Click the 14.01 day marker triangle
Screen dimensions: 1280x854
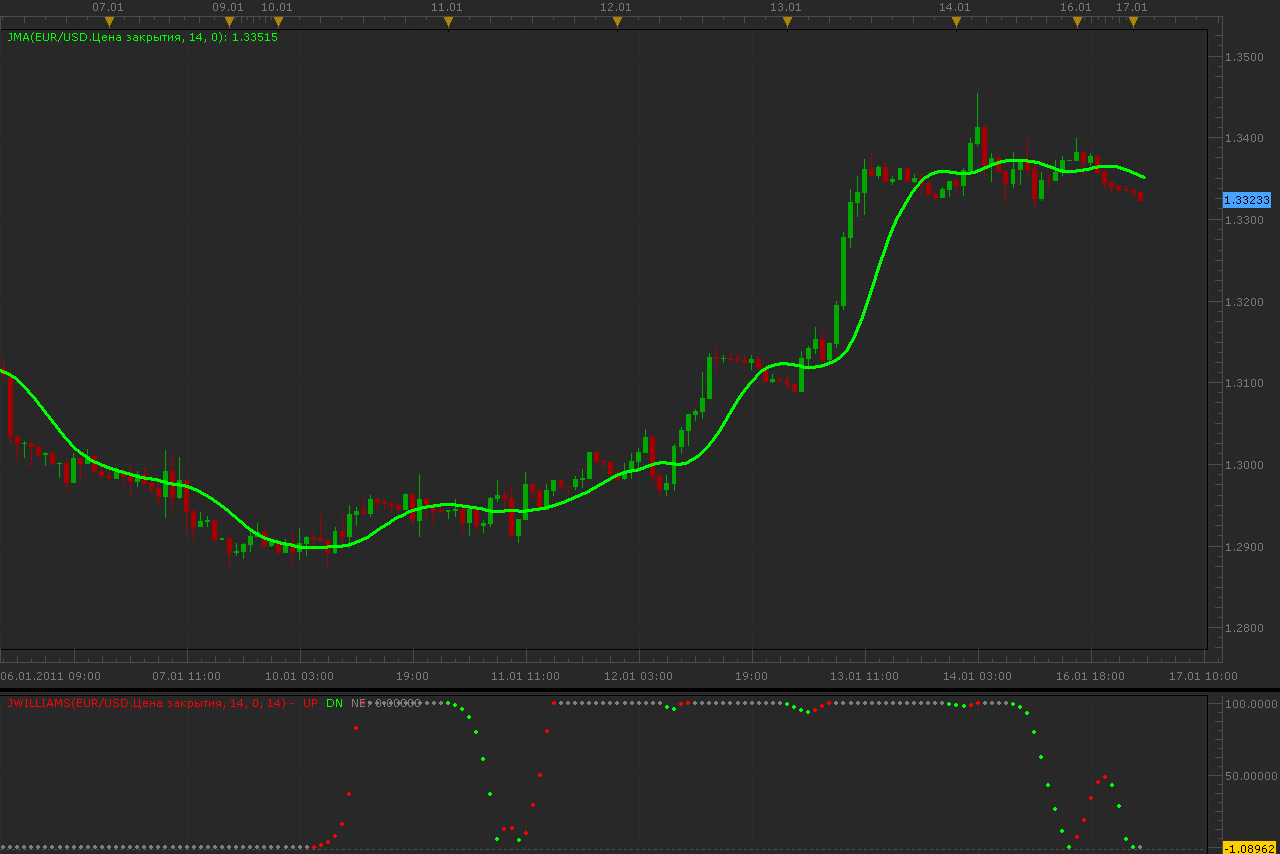956,22
